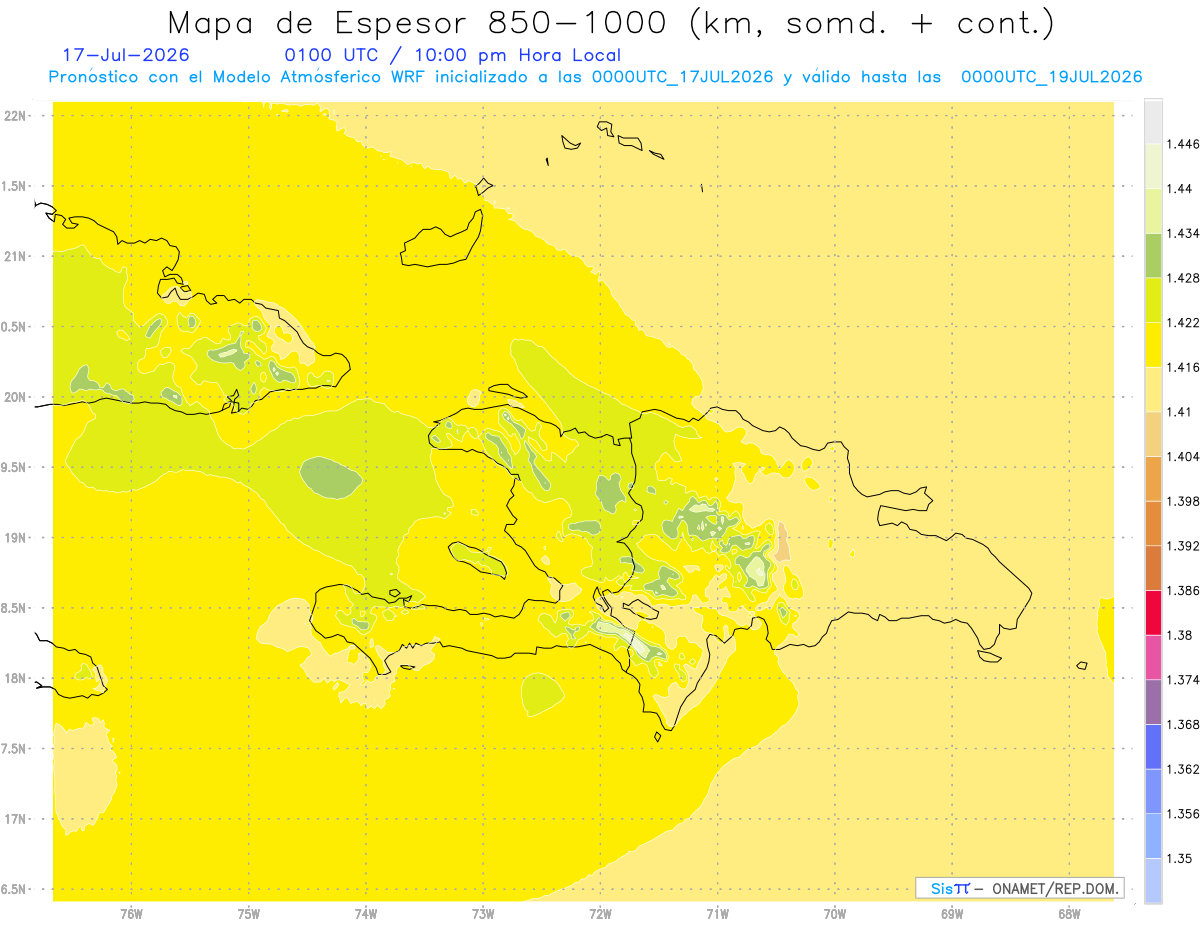Click the yellow-green legend swatch between 1.422 and 1.428
This screenshot has width=1200, height=927.
point(1153,300)
